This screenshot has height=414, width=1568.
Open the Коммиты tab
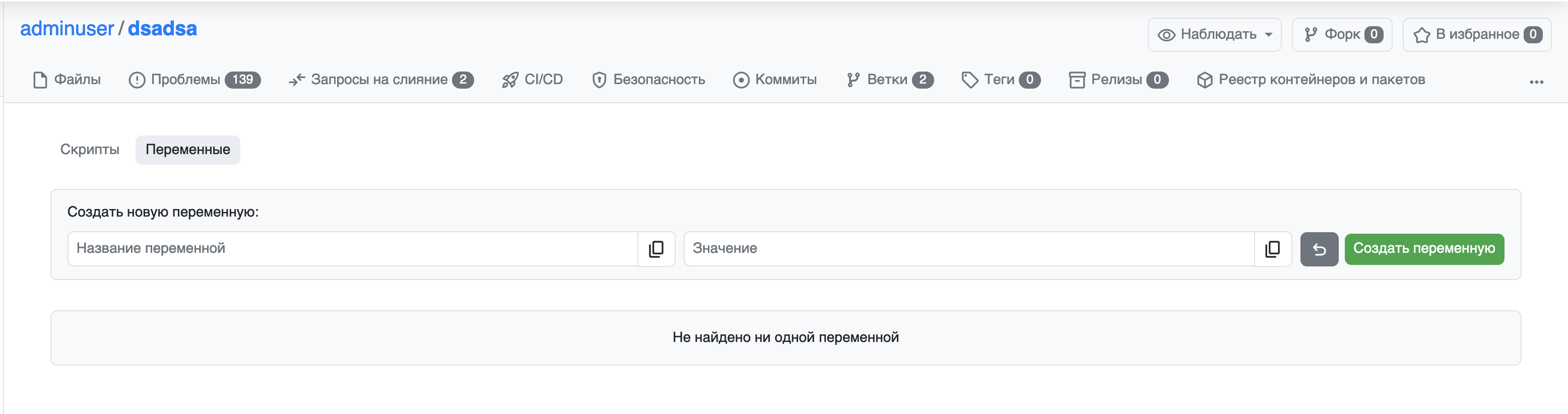774,80
